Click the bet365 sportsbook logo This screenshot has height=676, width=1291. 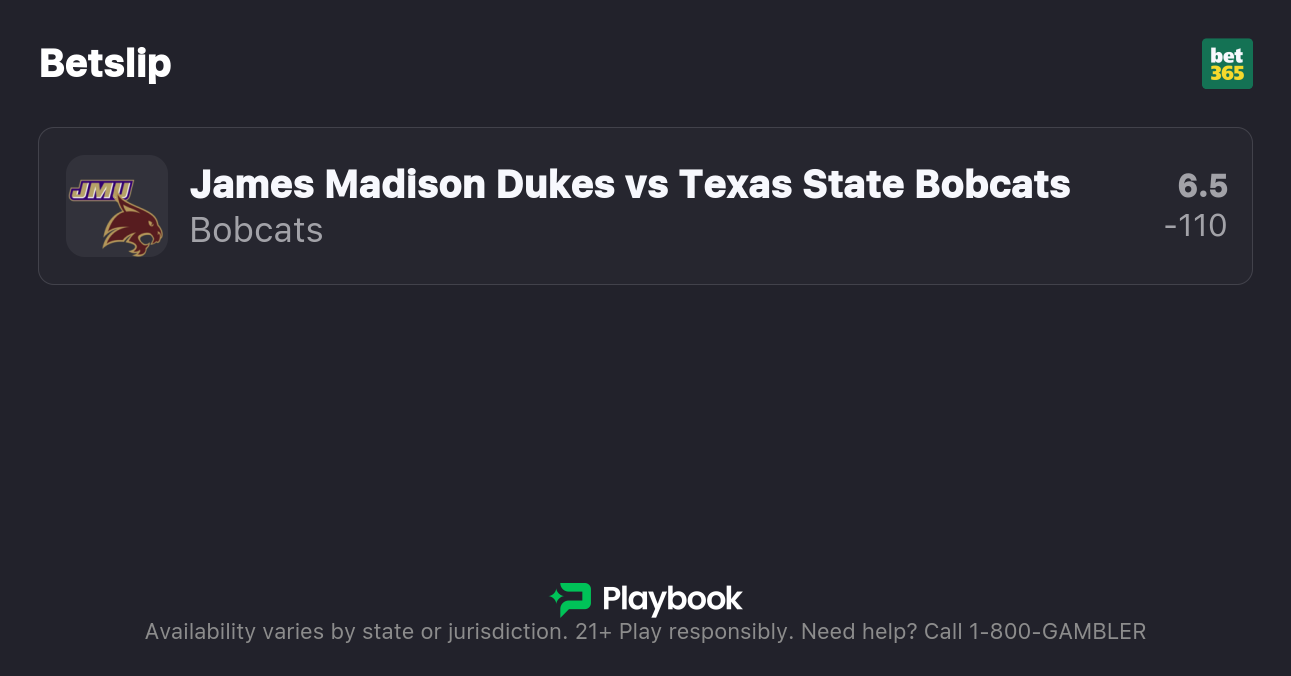point(1227,64)
